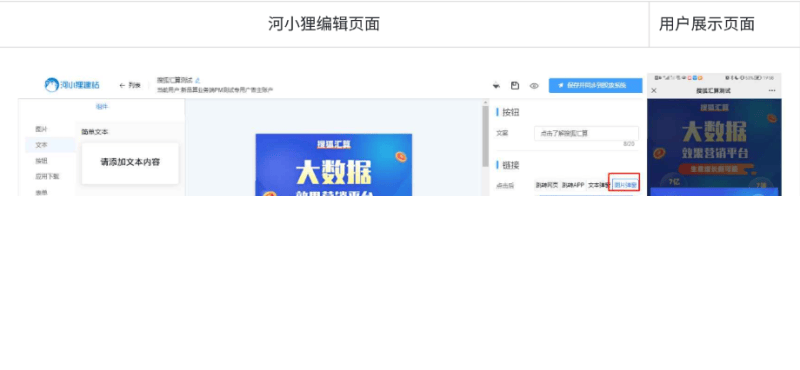Choose the 图片弹窗 link option

click(x=625, y=185)
